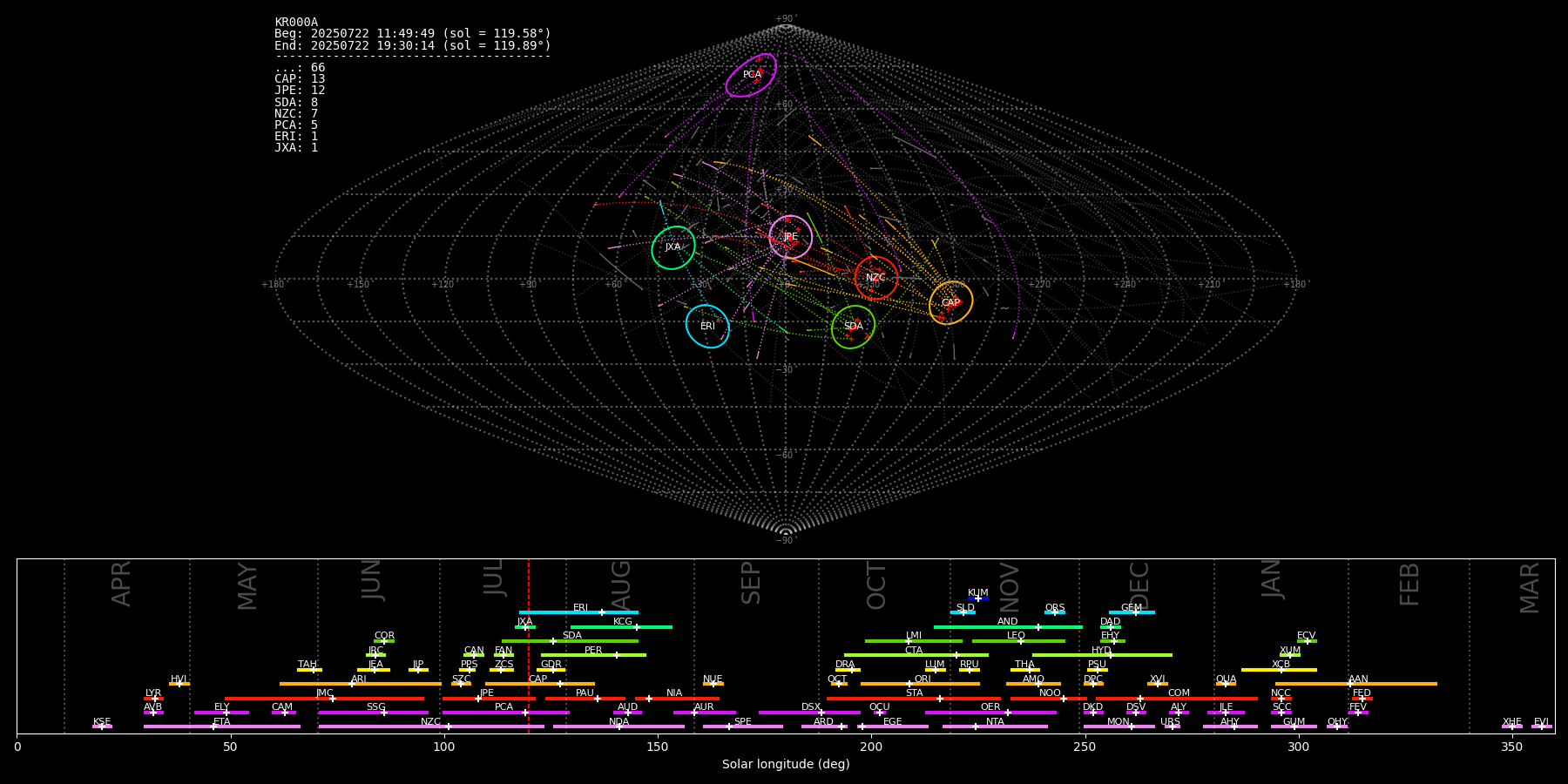This screenshot has height=784, width=1568.
Task: Click the station code 'KR000A' text
Action: (x=296, y=23)
